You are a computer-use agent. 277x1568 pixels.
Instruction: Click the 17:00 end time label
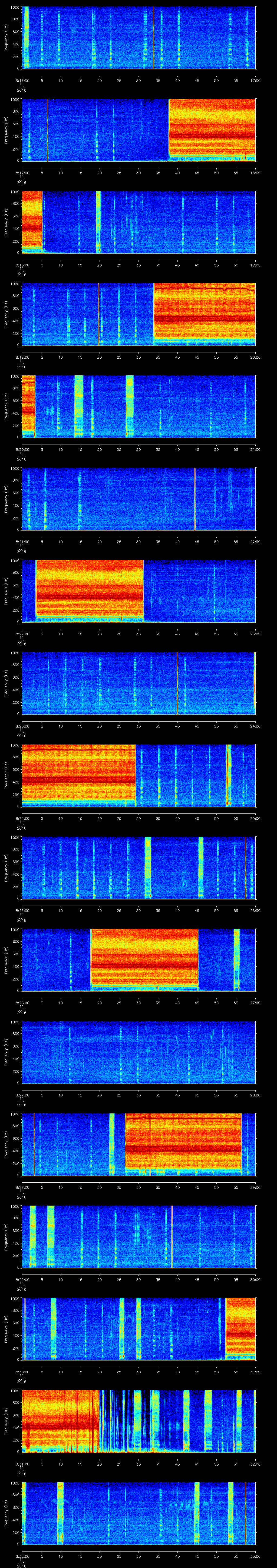pyautogui.click(x=256, y=80)
